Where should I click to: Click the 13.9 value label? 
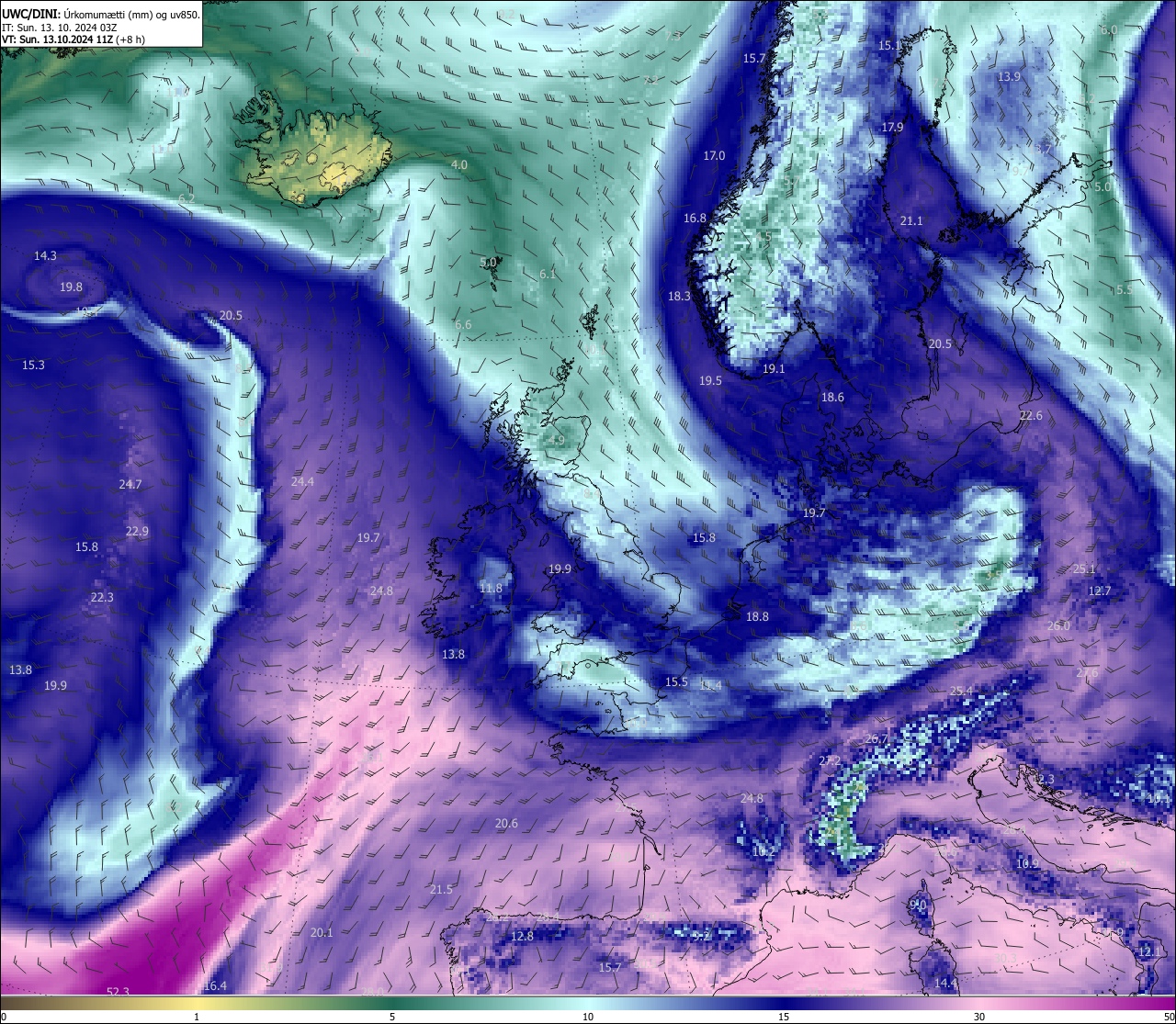click(1009, 77)
